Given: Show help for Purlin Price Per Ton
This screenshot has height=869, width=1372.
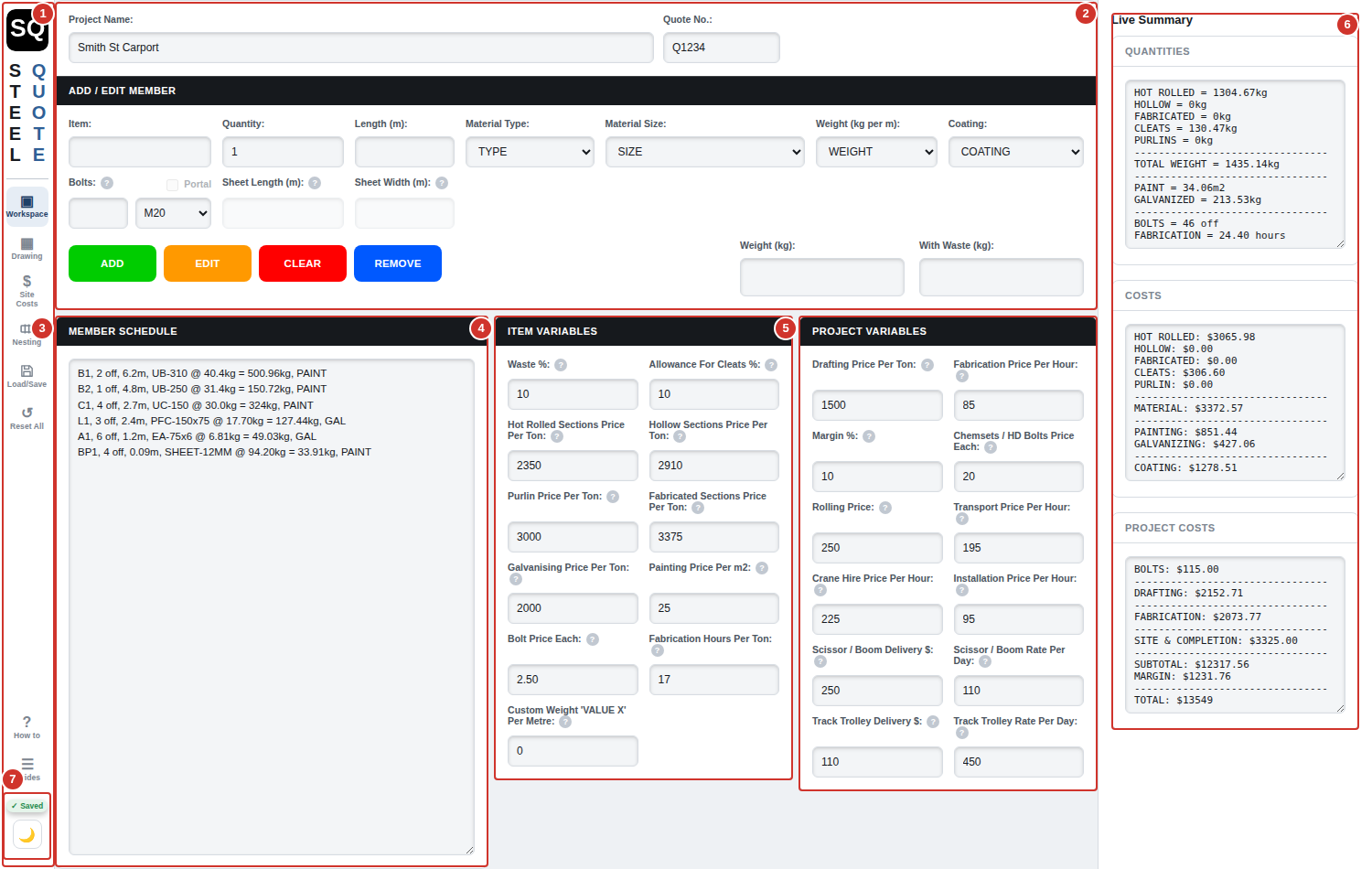Looking at the screenshot, I should click(x=613, y=497).
